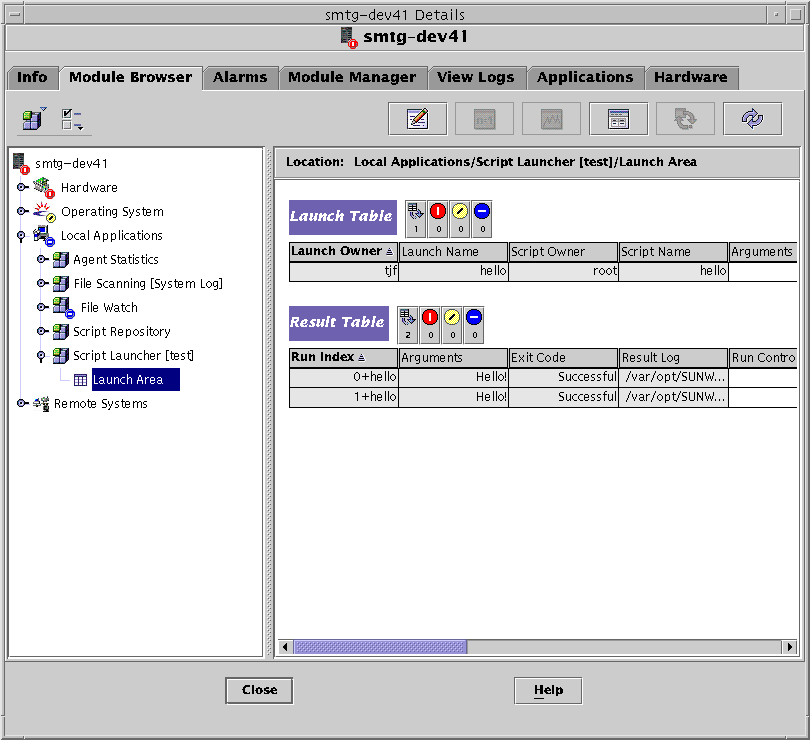810x740 pixels.
Task: Click the File Scanning module icon
Action: click(60, 283)
